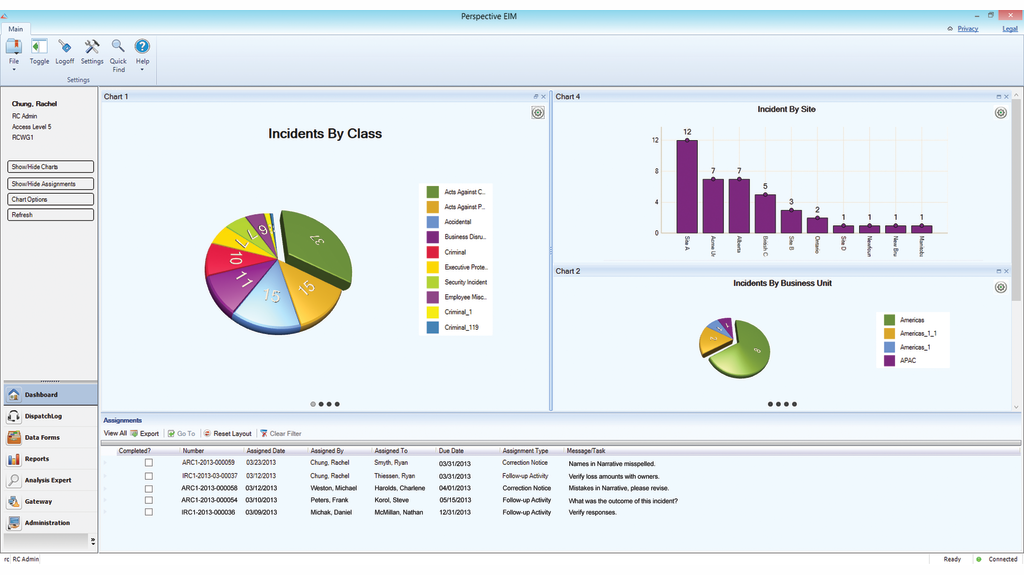Click the Show/Hide Charts button

pyautogui.click(x=51, y=167)
